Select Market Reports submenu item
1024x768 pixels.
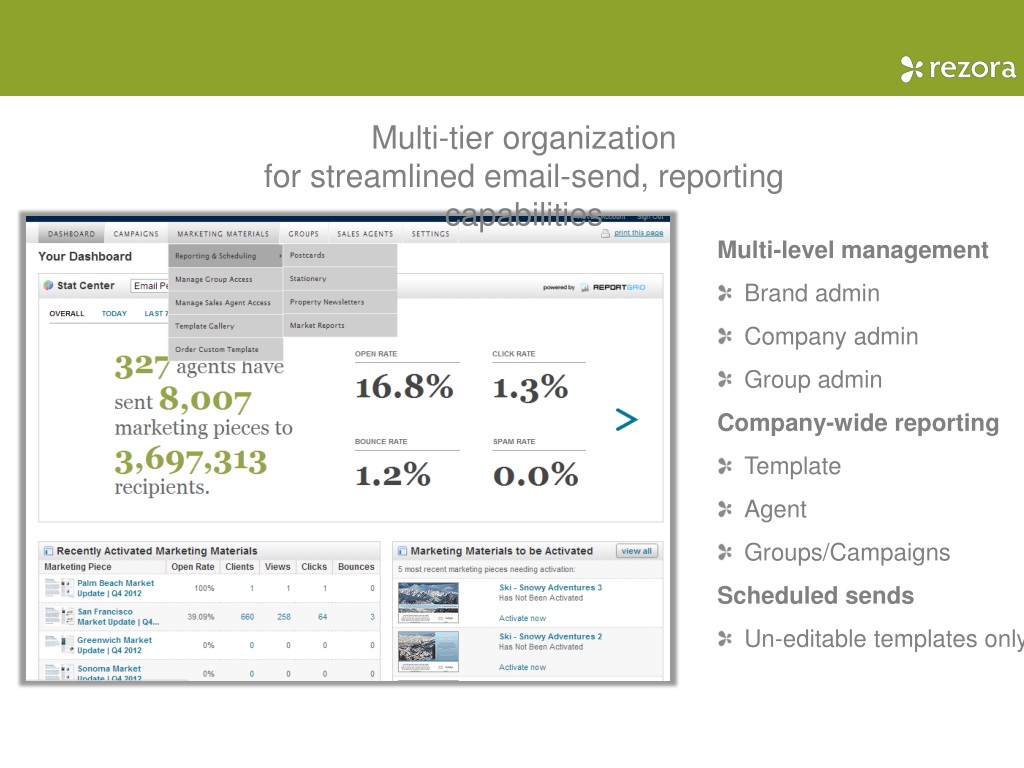pos(340,325)
